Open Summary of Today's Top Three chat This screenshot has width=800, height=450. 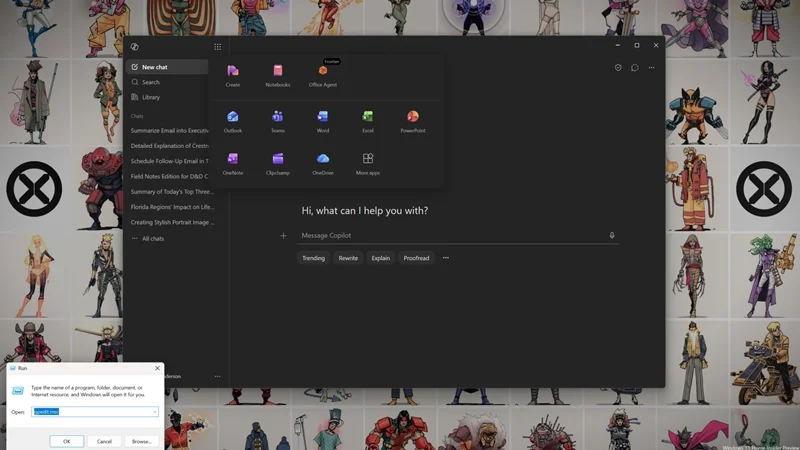172,192
